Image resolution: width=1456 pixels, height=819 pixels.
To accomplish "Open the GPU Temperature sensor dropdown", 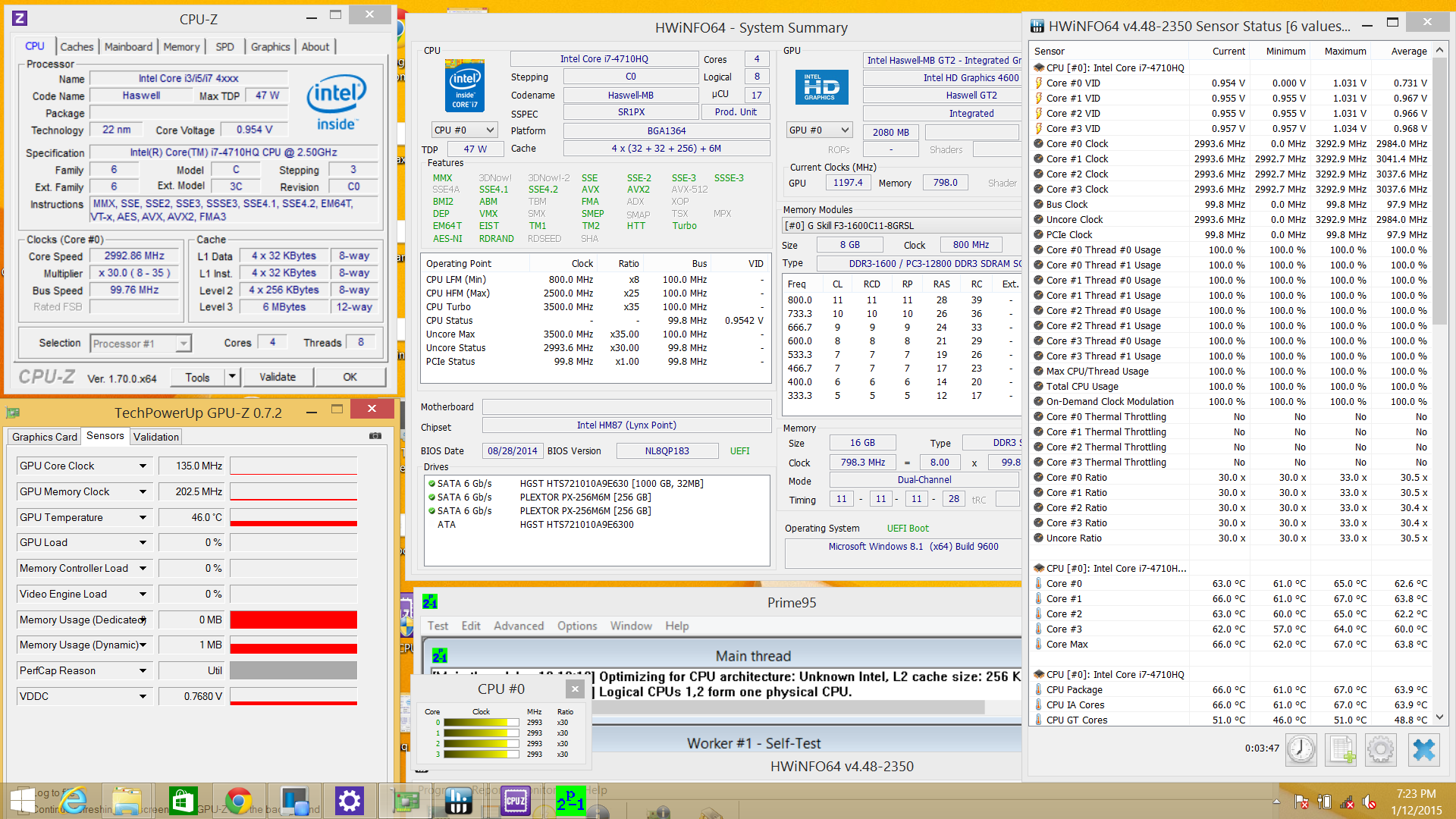I will [x=143, y=517].
